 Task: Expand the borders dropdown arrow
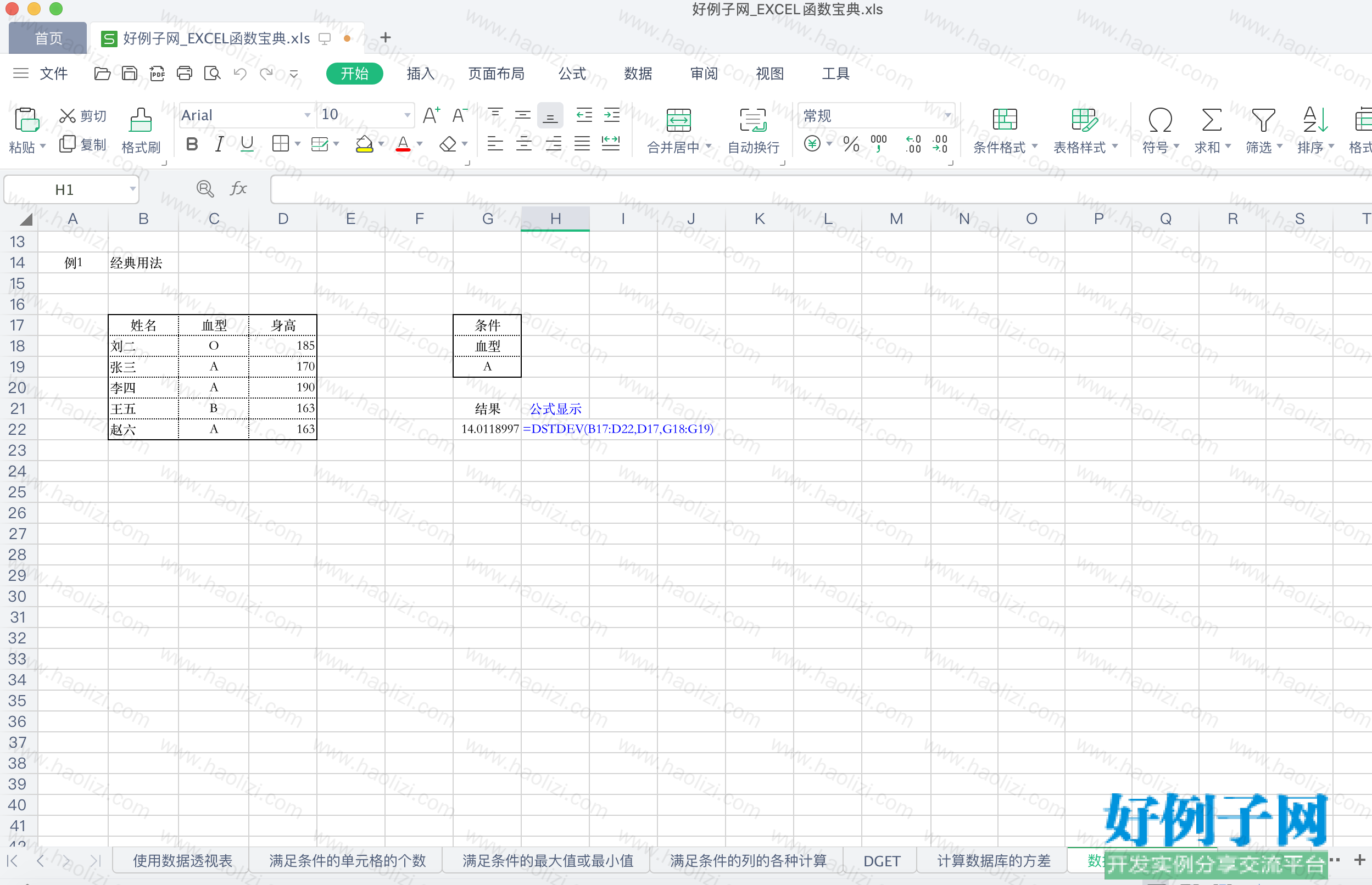pyautogui.click(x=298, y=144)
